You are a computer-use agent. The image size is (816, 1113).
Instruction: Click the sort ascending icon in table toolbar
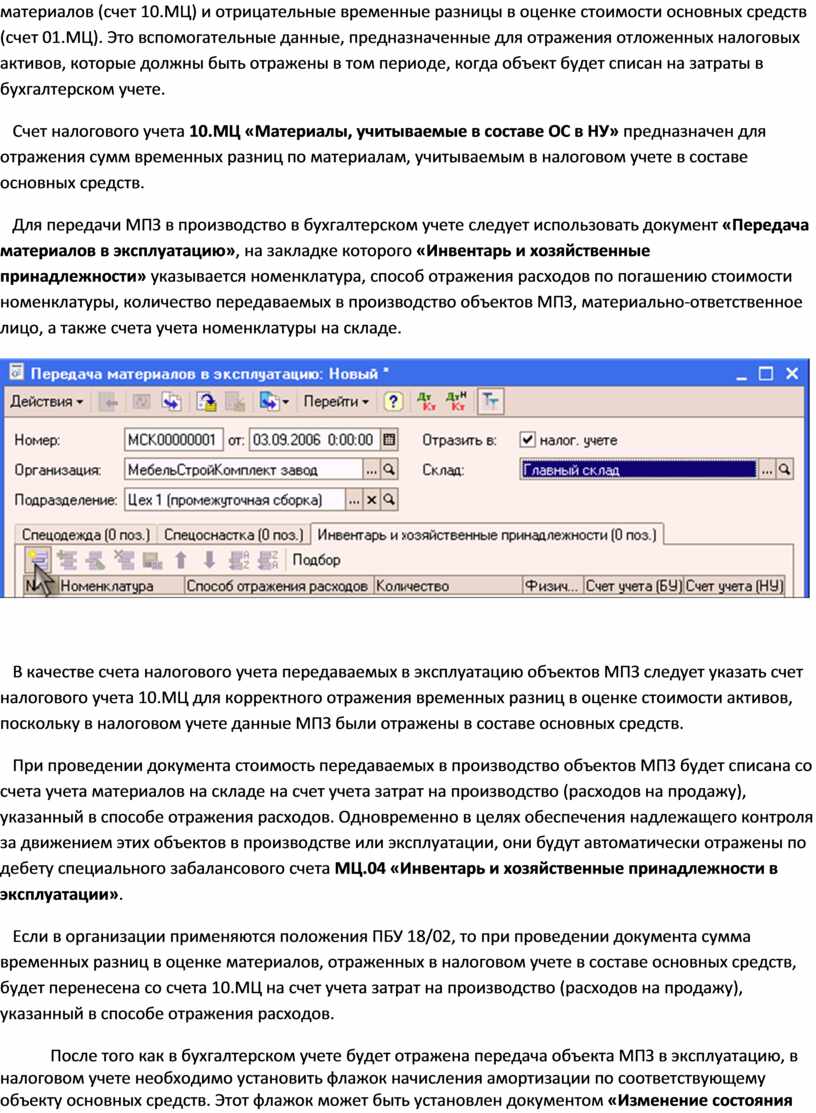point(239,560)
